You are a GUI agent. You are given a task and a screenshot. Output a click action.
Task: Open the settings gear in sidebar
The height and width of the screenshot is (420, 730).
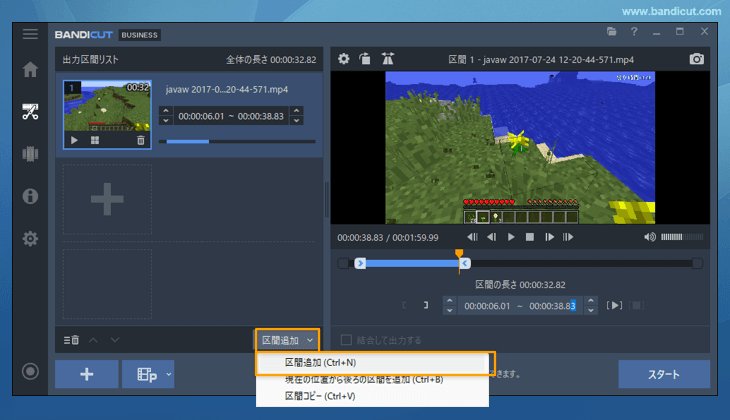pyautogui.click(x=30, y=238)
